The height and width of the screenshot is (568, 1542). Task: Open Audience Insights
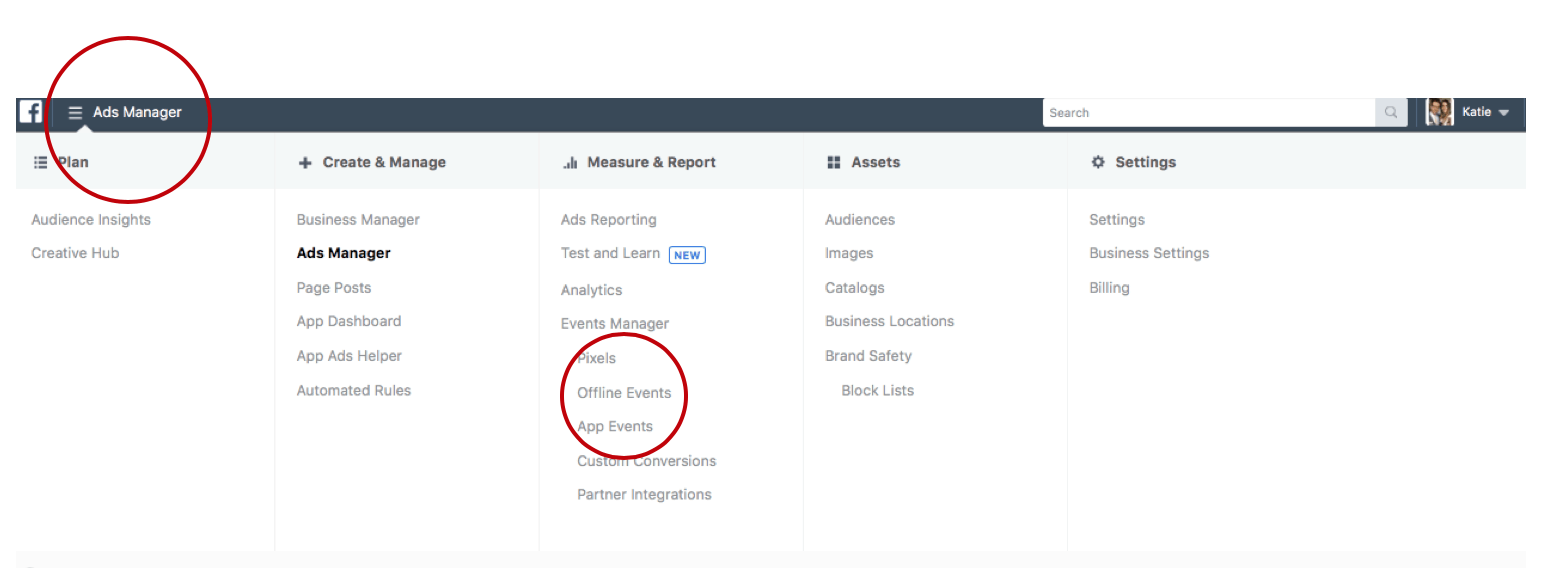pyautogui.click(x=91, y=220)
